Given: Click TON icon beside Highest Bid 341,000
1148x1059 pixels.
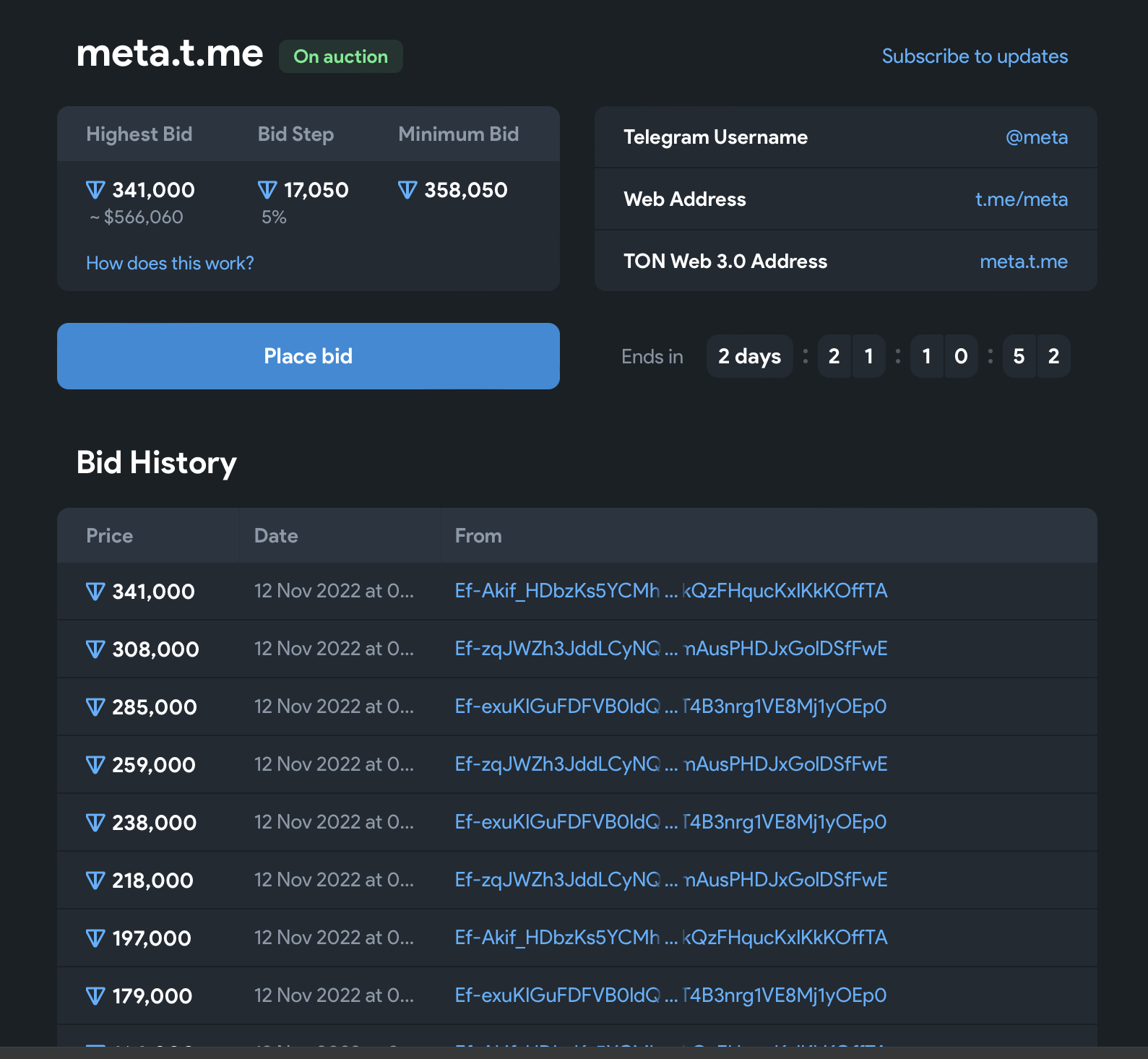Looking at the screenshot, I should coord(95,190).
